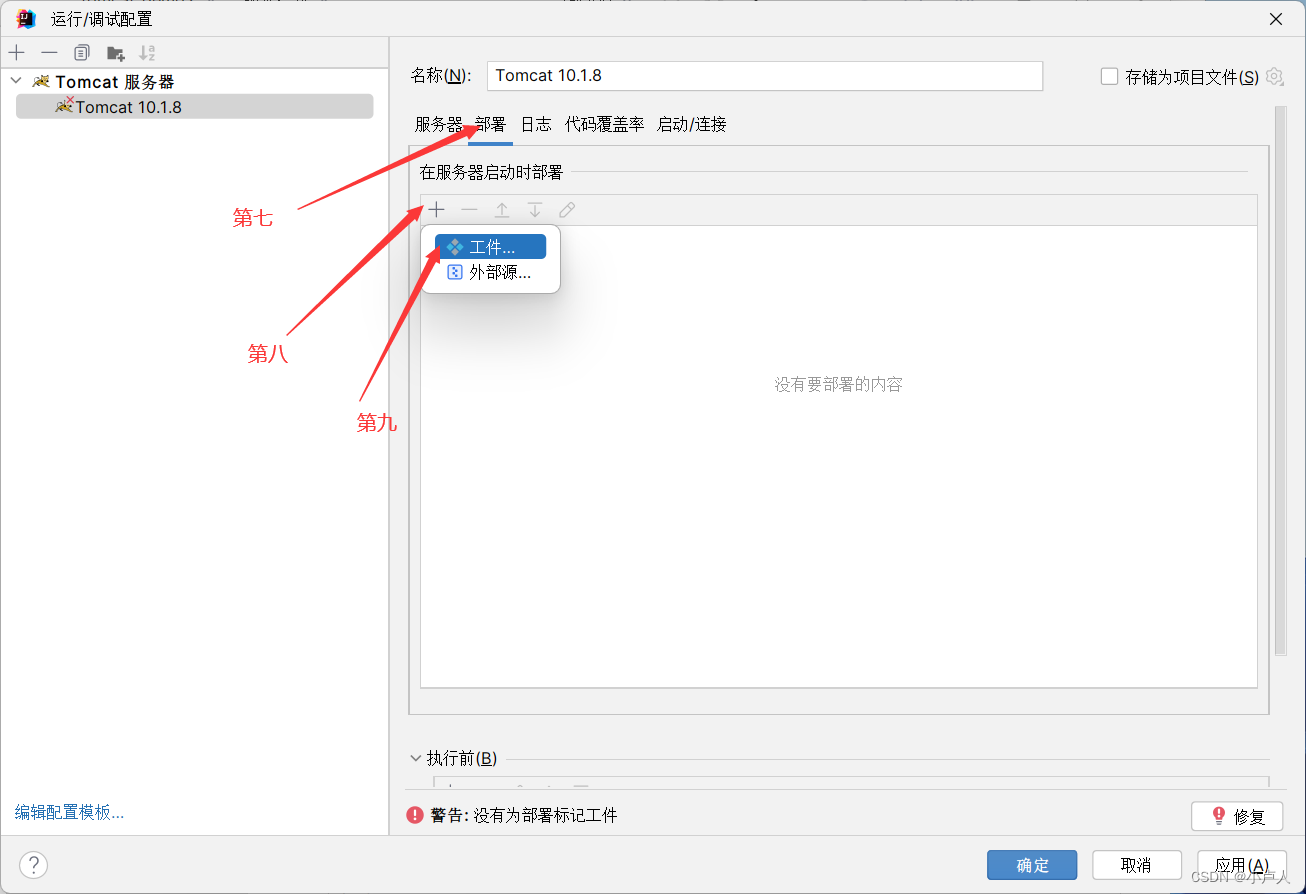Create new configuration folder icon
The image size is (1306, 894).
(x=115, y=52)
